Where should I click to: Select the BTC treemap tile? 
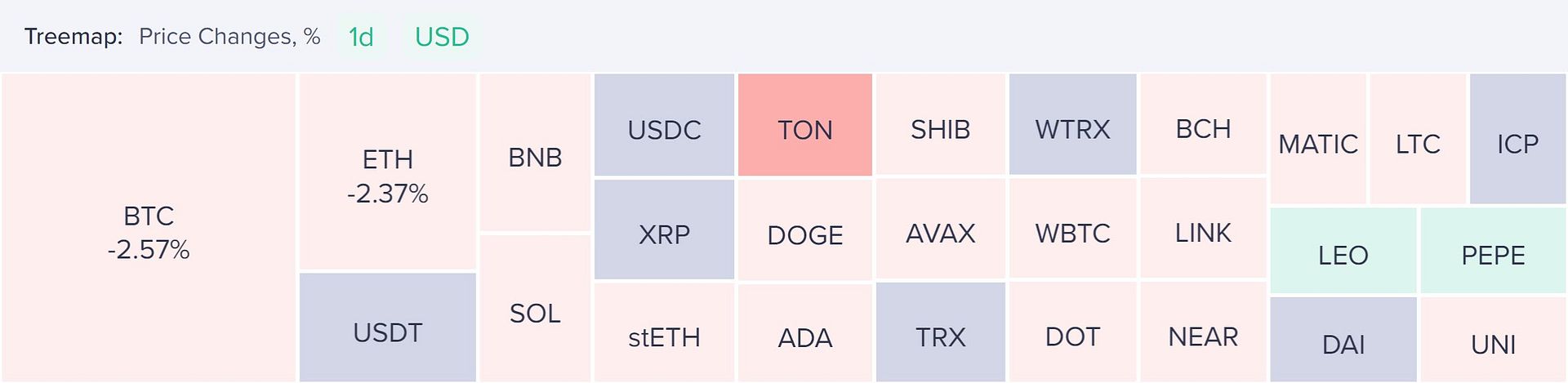[x=148, y=228]
